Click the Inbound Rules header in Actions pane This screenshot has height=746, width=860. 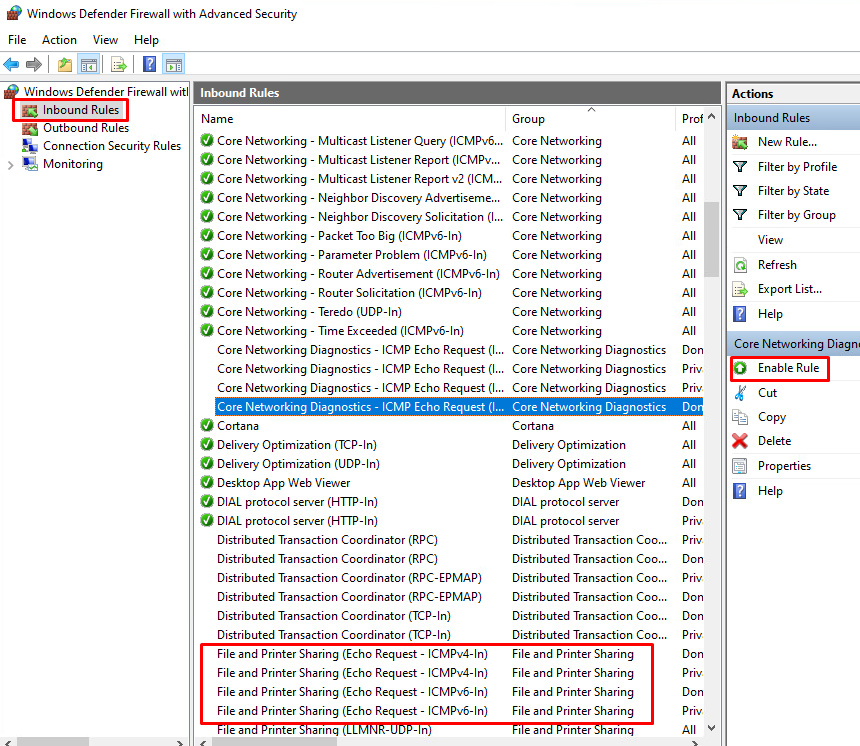coord(793,118)
